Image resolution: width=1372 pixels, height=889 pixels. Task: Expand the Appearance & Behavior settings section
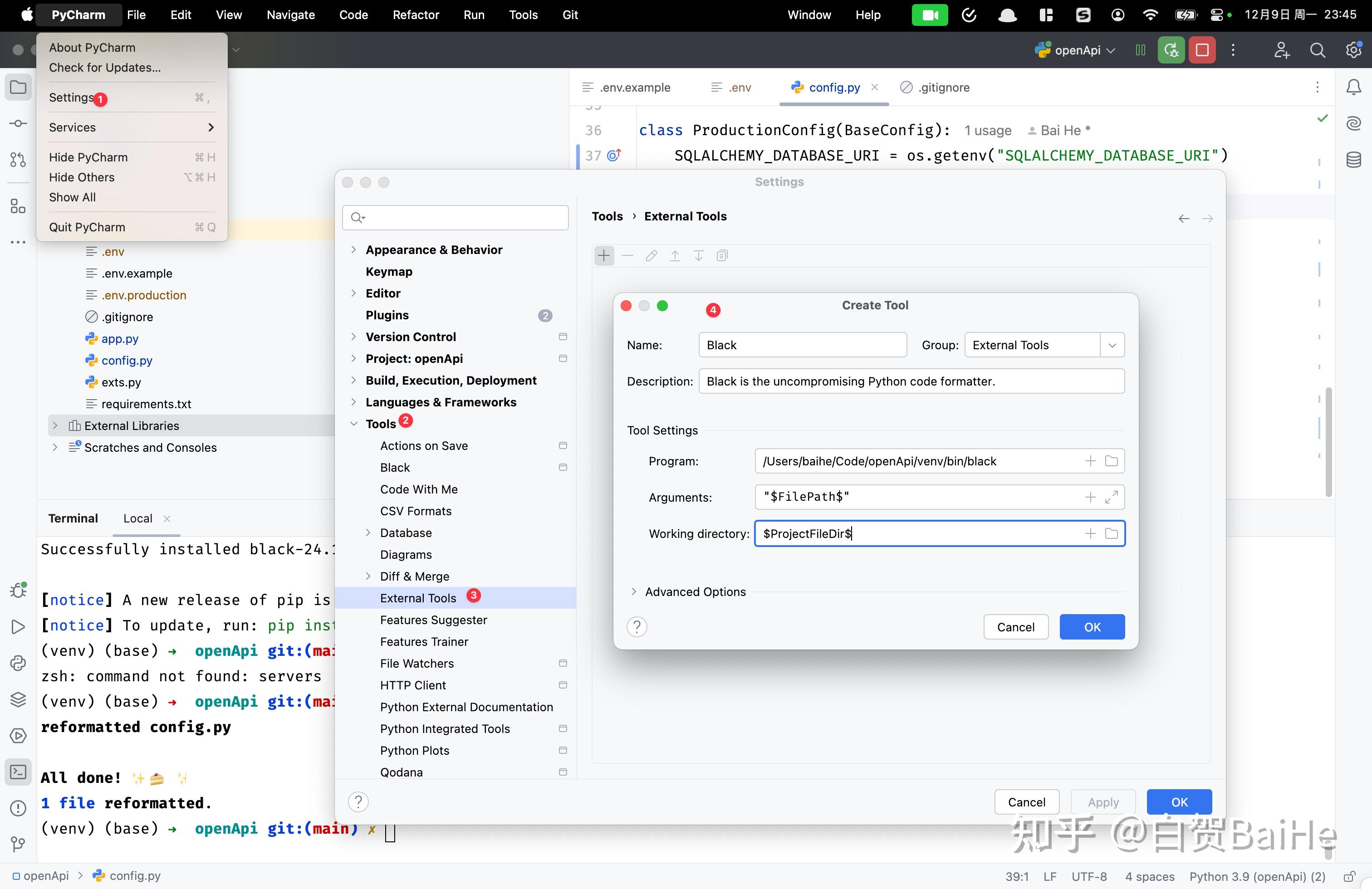point(354,249)
